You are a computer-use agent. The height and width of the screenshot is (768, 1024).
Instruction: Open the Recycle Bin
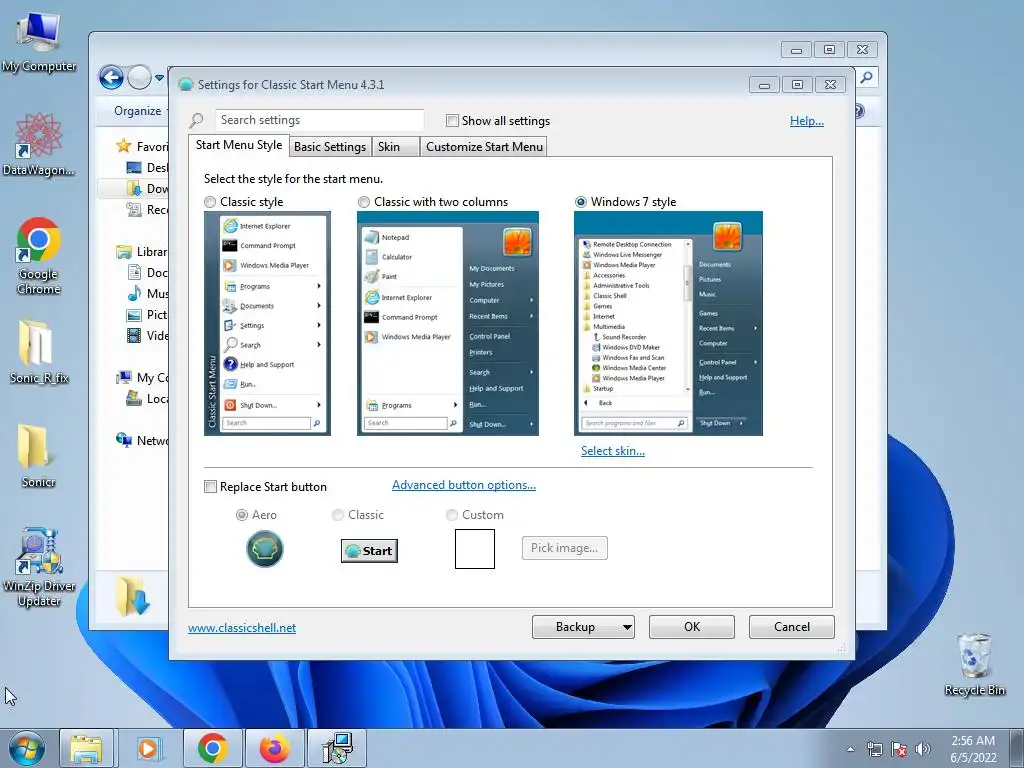(x=974, y=665)
